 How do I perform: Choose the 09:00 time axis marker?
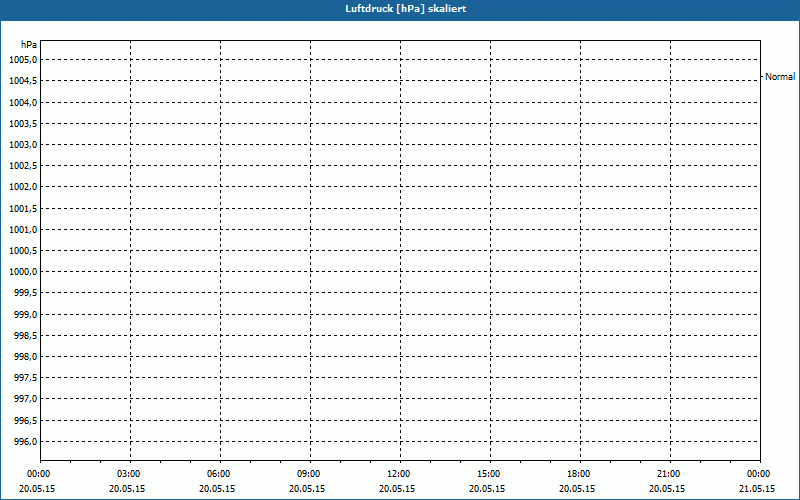click(x=308, y=474)
